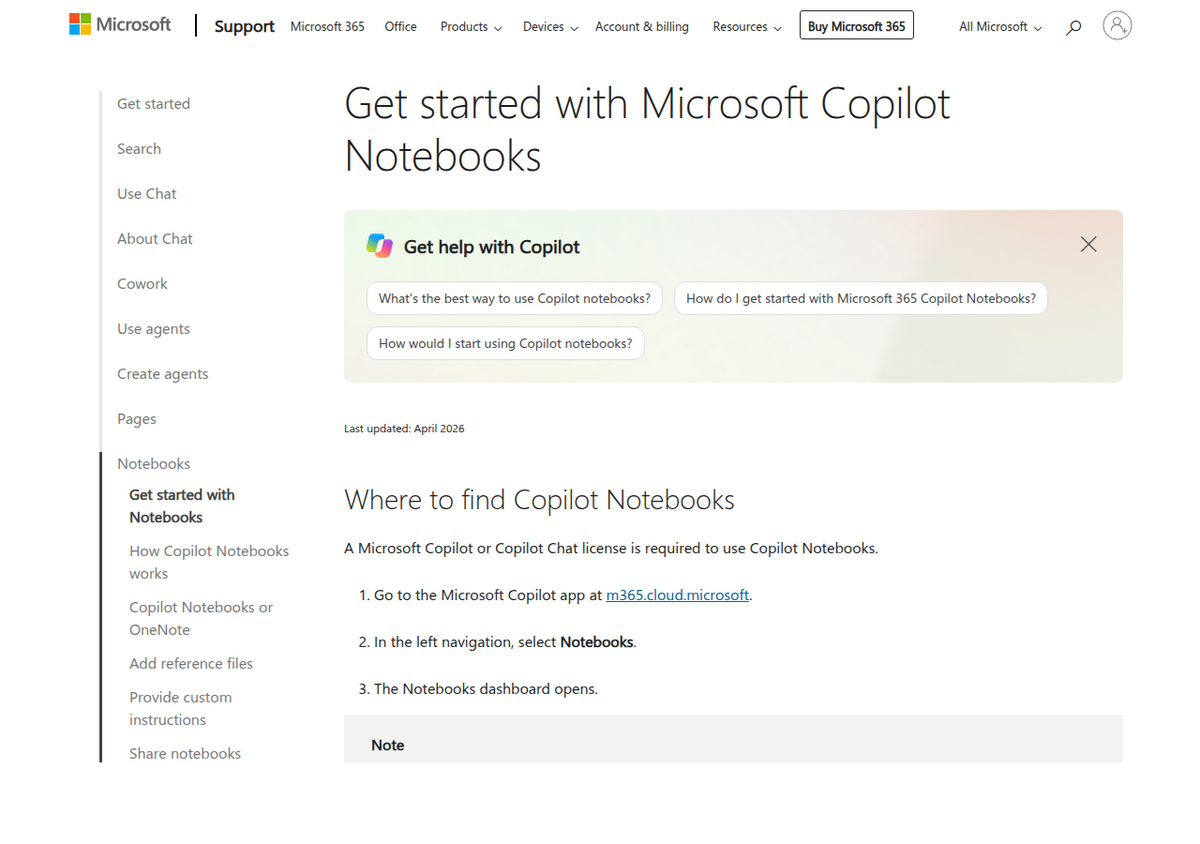Expand the Devices dropdown menu
This screenshot has height=844, width=1200.
[550, 27]
